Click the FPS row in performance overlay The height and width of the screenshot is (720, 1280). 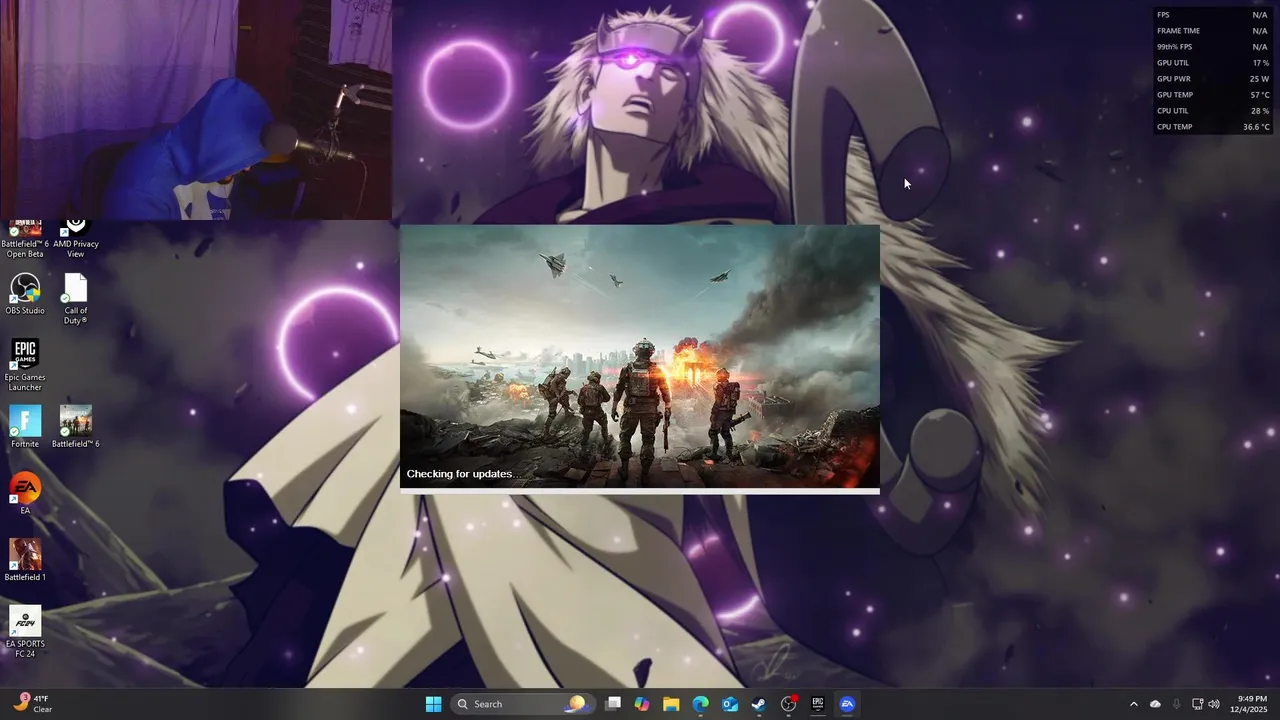pos(1213,15)
